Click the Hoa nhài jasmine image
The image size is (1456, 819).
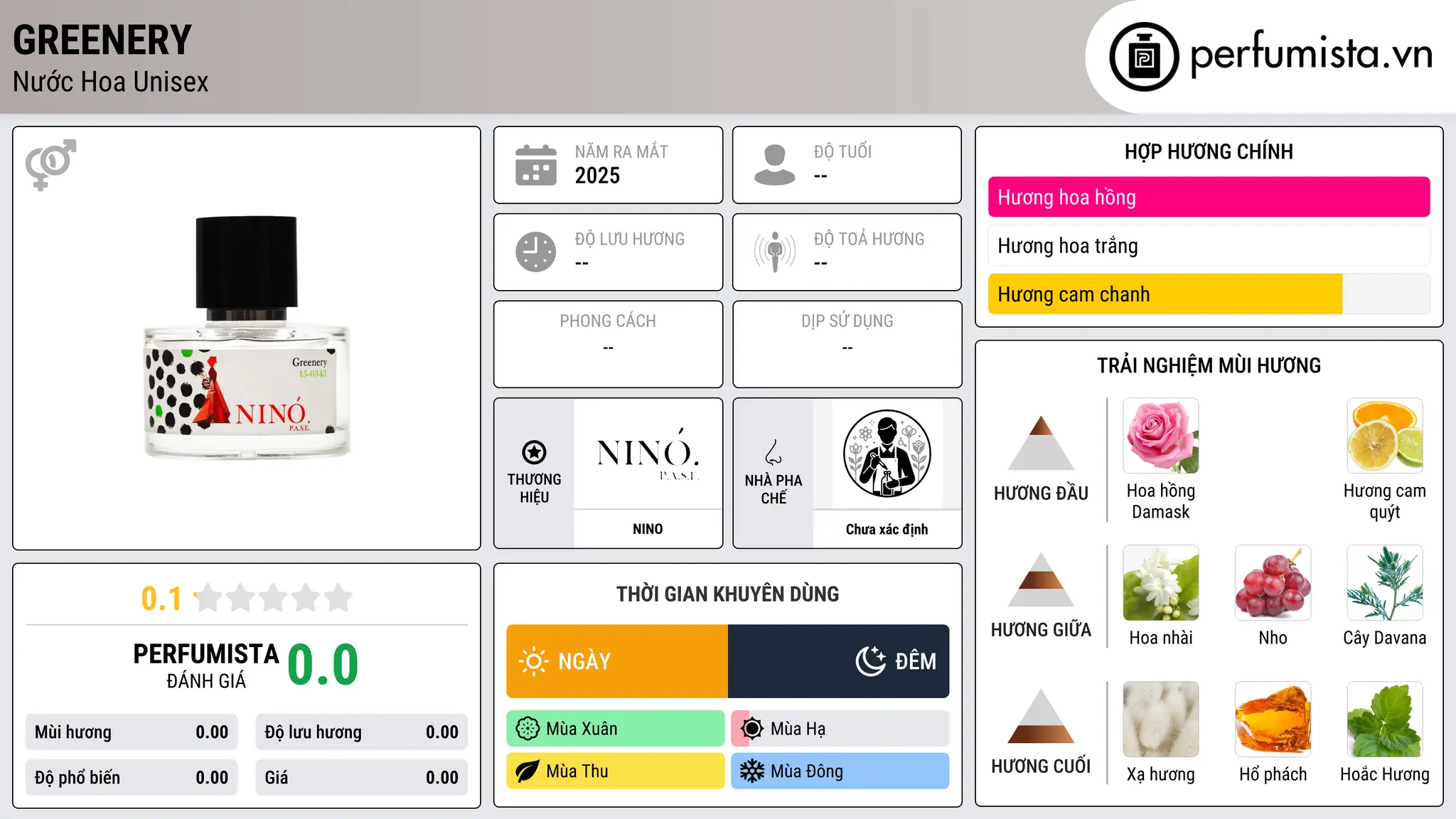click(1161, 583)
